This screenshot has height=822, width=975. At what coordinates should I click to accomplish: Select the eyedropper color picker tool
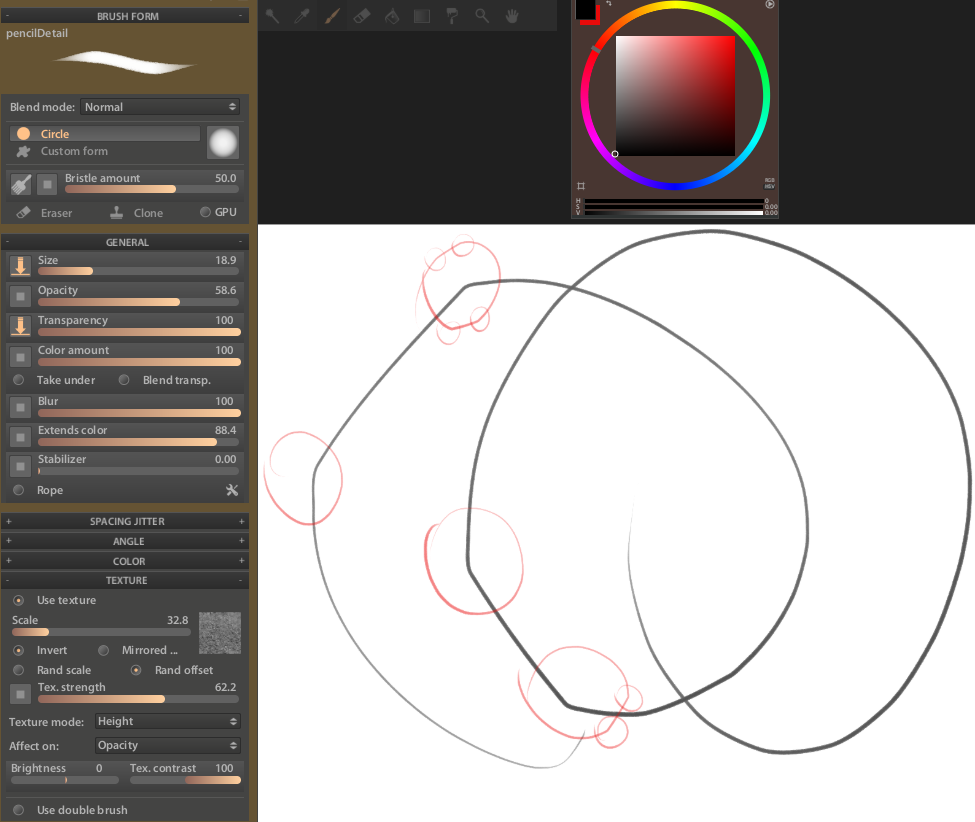click(302, 16)
